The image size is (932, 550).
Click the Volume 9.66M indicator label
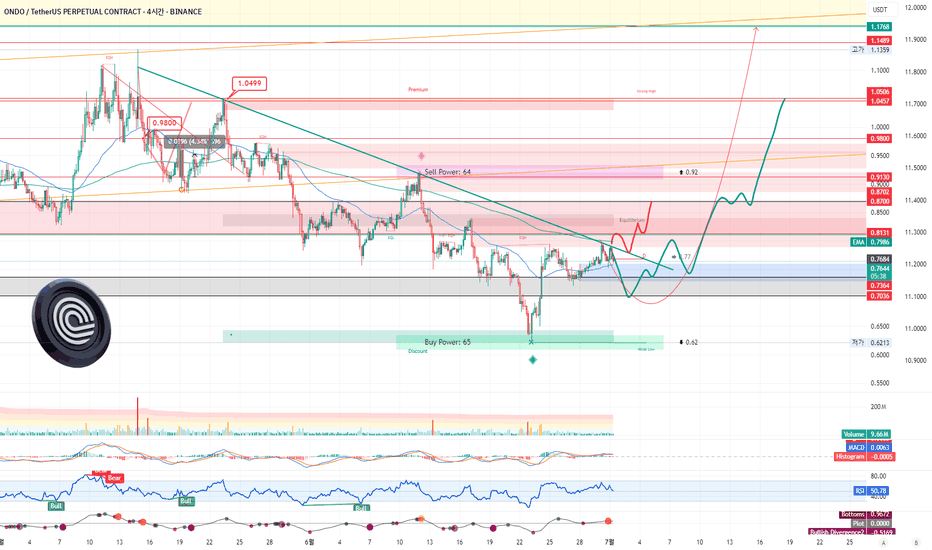pos(867,434)
